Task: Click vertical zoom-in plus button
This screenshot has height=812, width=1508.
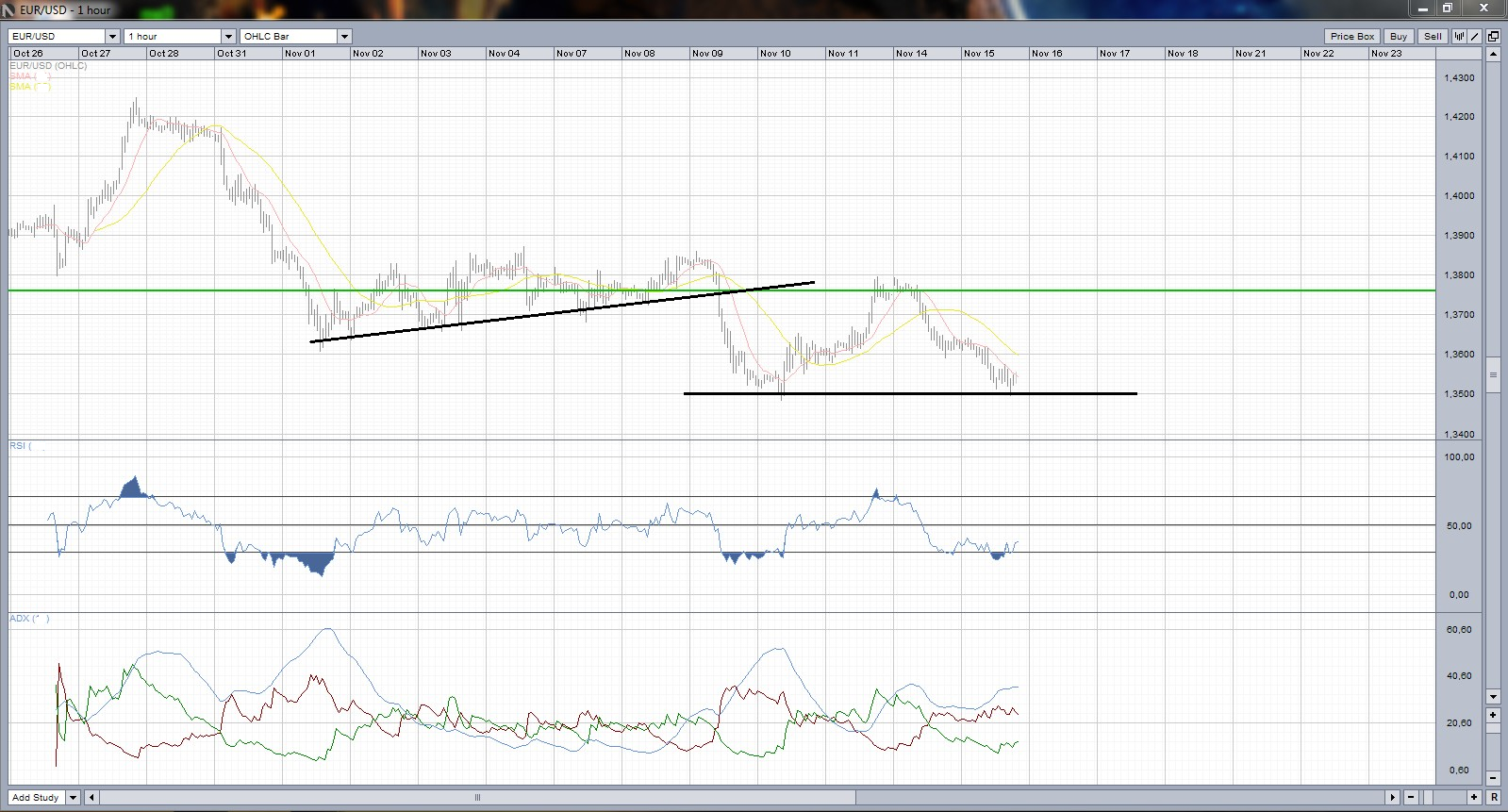Action: click(1493, 715)
